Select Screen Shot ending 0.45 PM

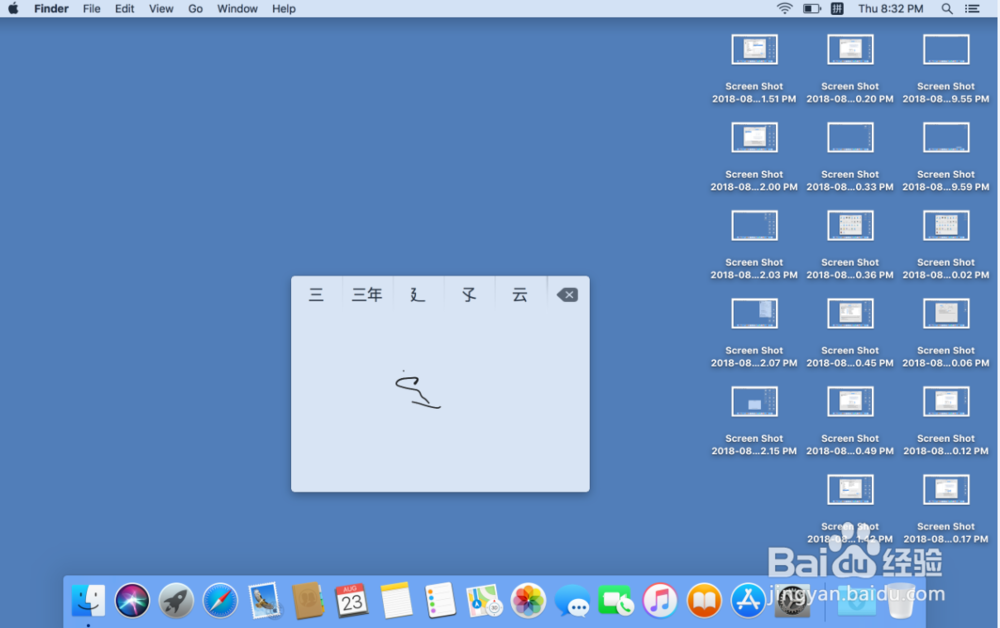click(x=850, y=333)
